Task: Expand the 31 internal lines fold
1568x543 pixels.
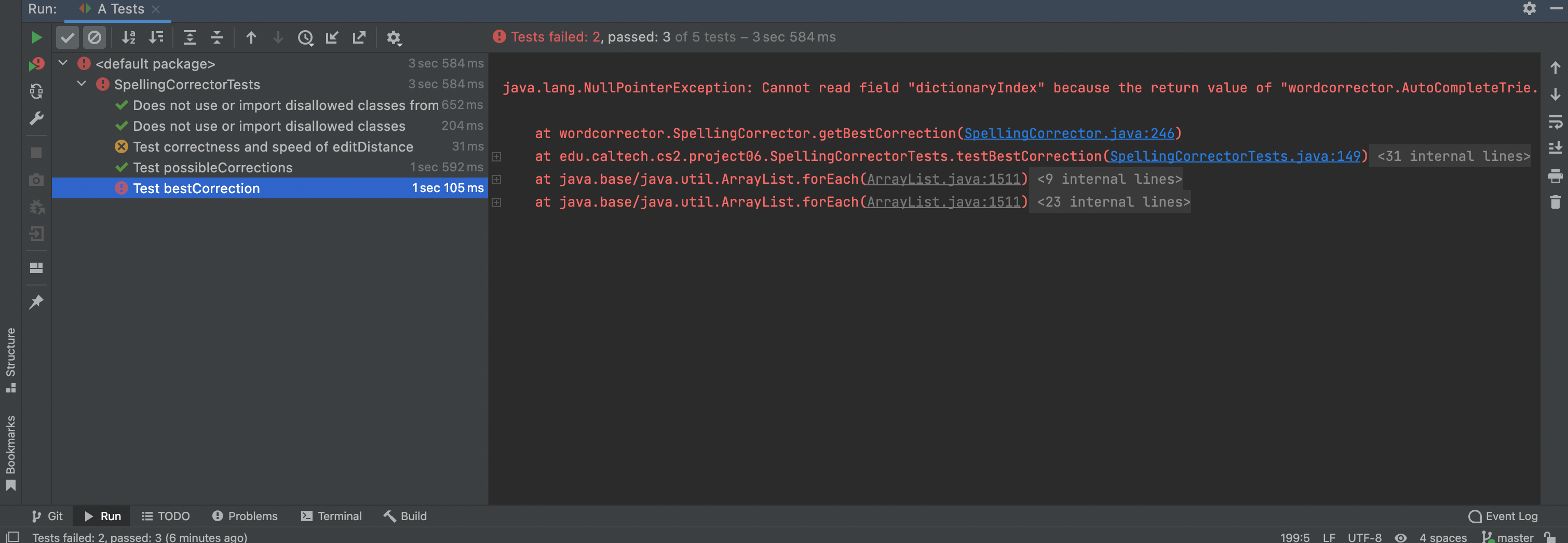Action: click(x=1453, y=156)
